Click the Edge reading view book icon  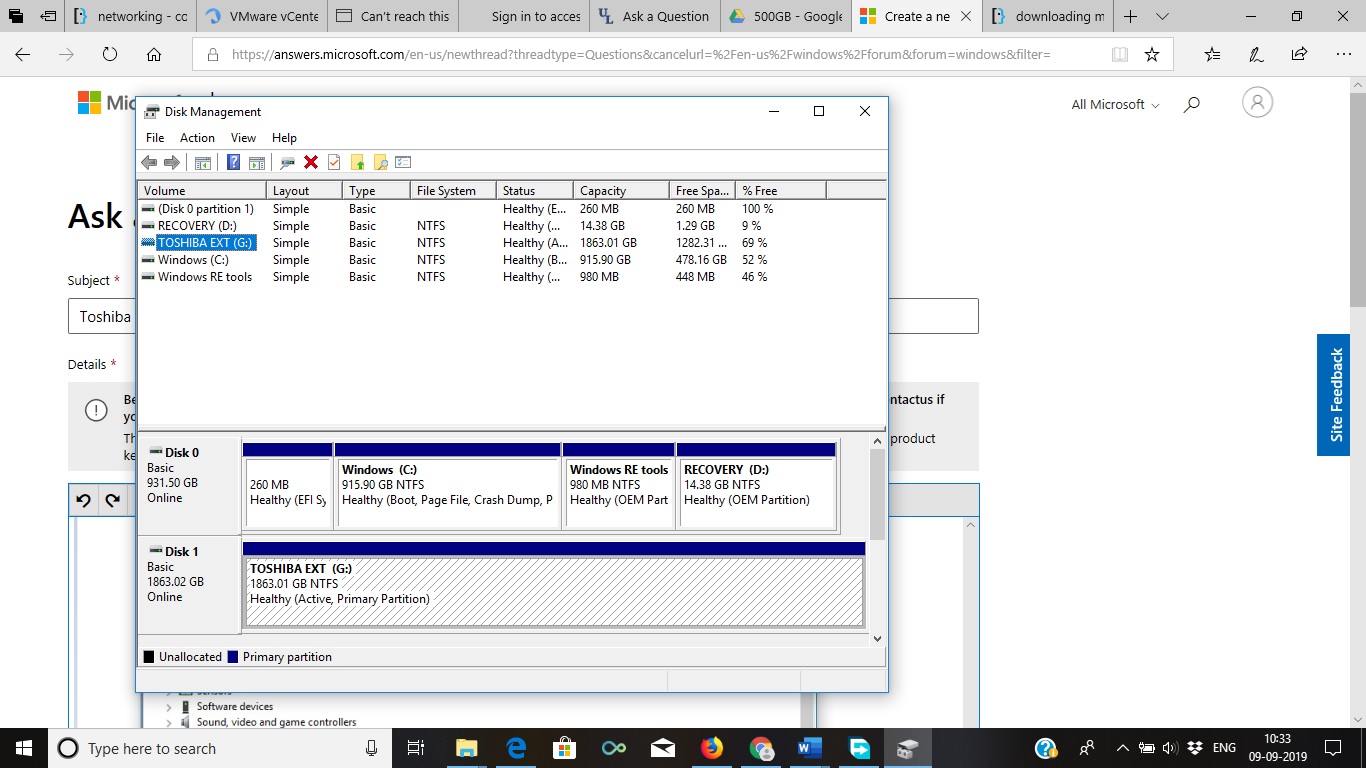point(1120,55)
